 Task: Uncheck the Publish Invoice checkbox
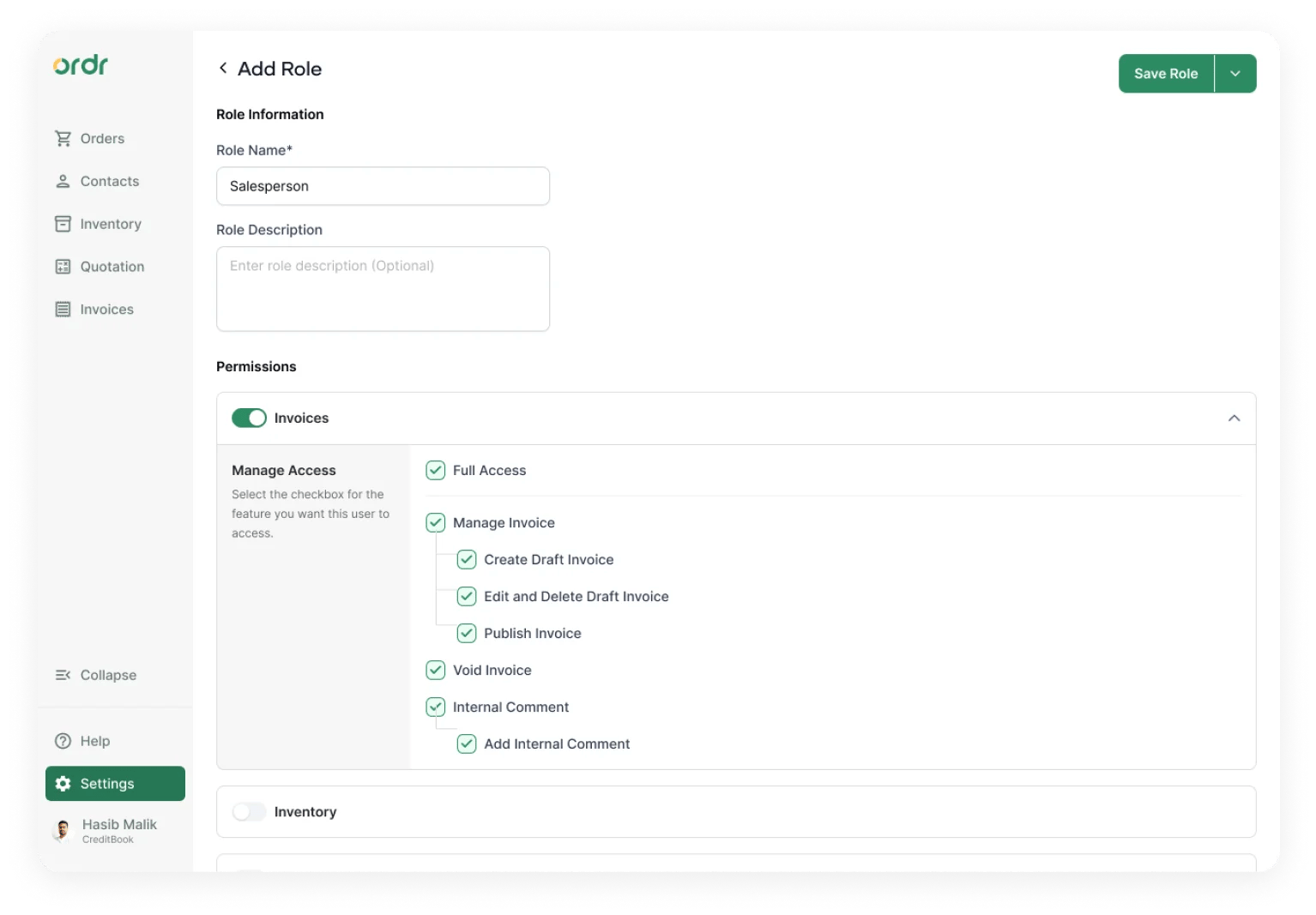467,634
